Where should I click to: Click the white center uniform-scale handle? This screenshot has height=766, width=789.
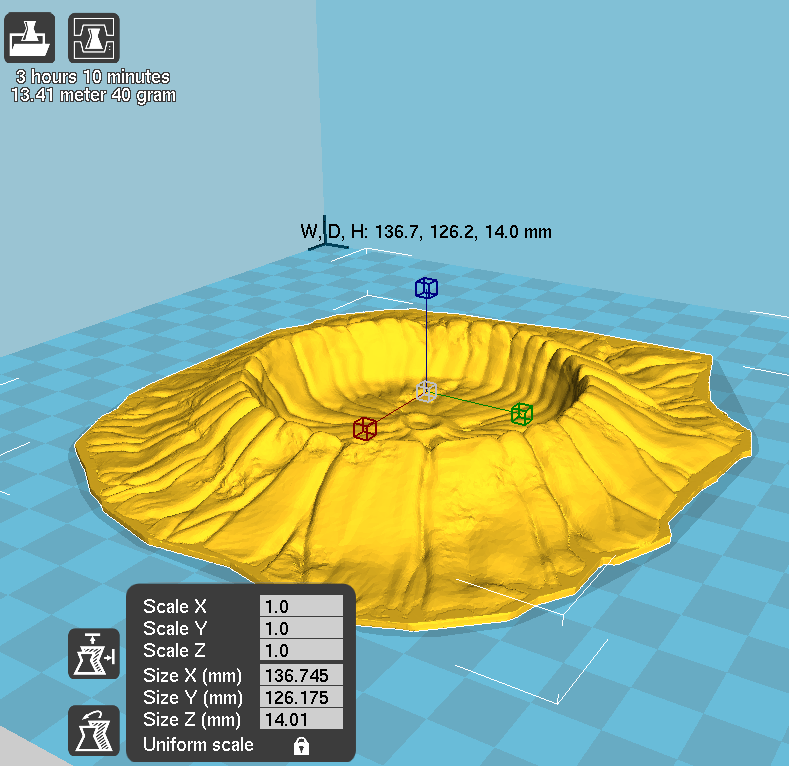(427, 392)
